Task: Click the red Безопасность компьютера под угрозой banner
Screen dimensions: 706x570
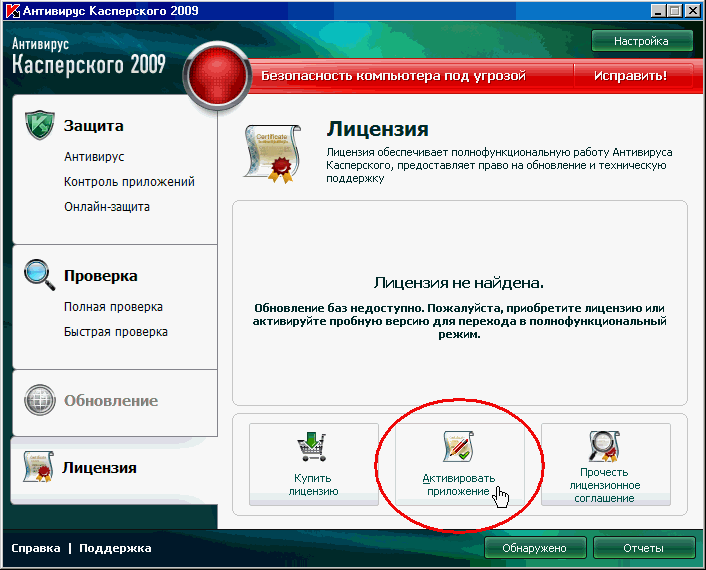Action: pos(394,76)
